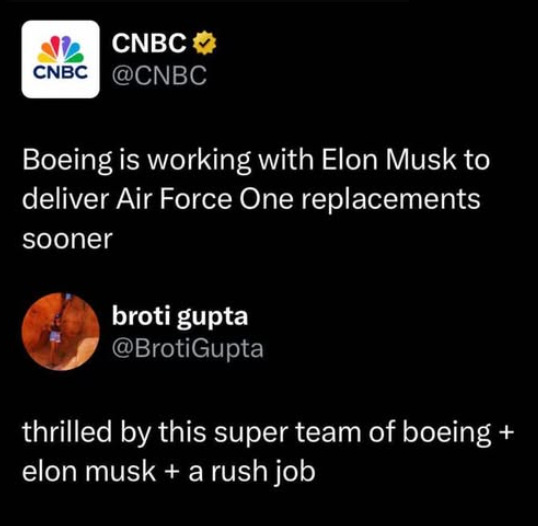The image size is (538, 526).
Task: Click the gold verified badge beside CNBC
Action: point(205,43)
